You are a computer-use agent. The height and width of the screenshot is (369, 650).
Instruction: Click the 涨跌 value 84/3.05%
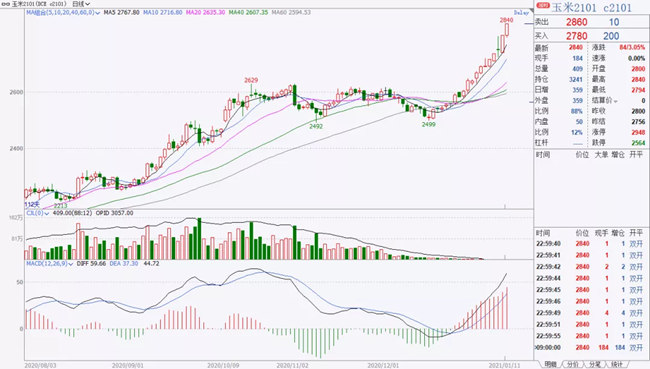(x=632, y=48)
